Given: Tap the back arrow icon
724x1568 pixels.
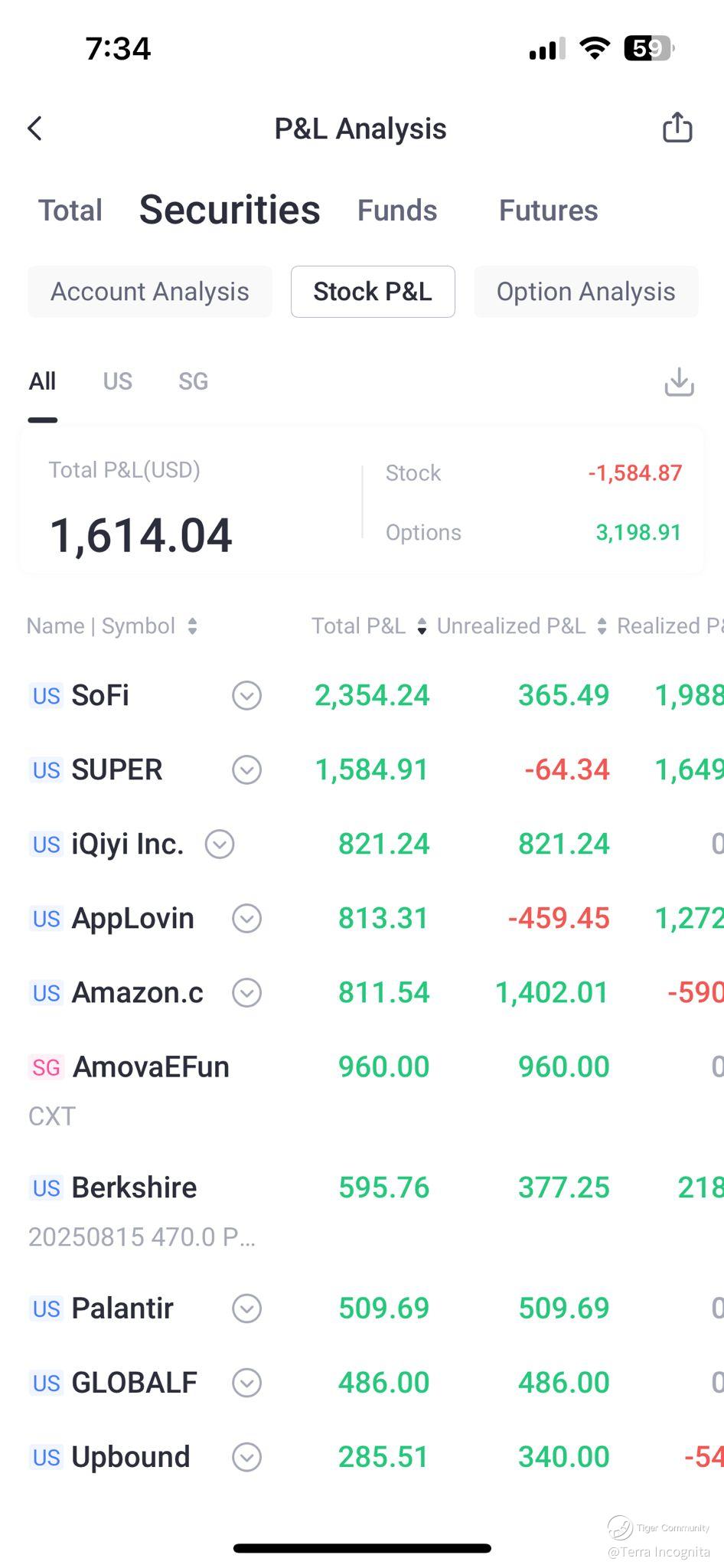Looking at the screenshot, I should (35, 129).
